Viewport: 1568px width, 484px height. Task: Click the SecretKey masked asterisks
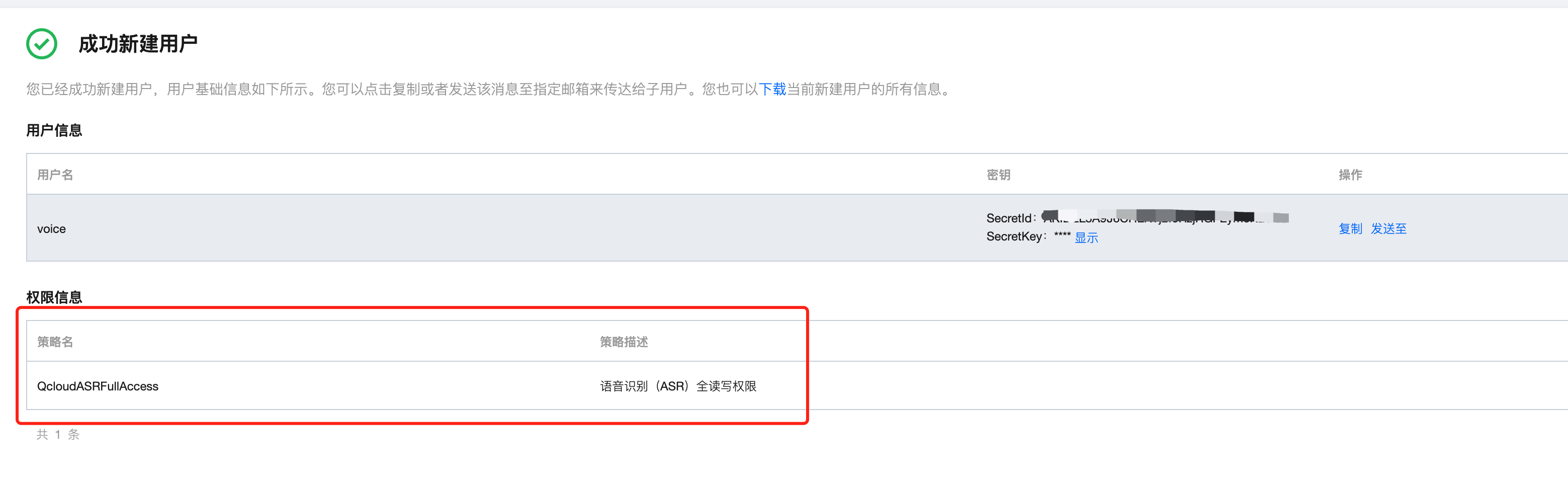point(1062,236)
